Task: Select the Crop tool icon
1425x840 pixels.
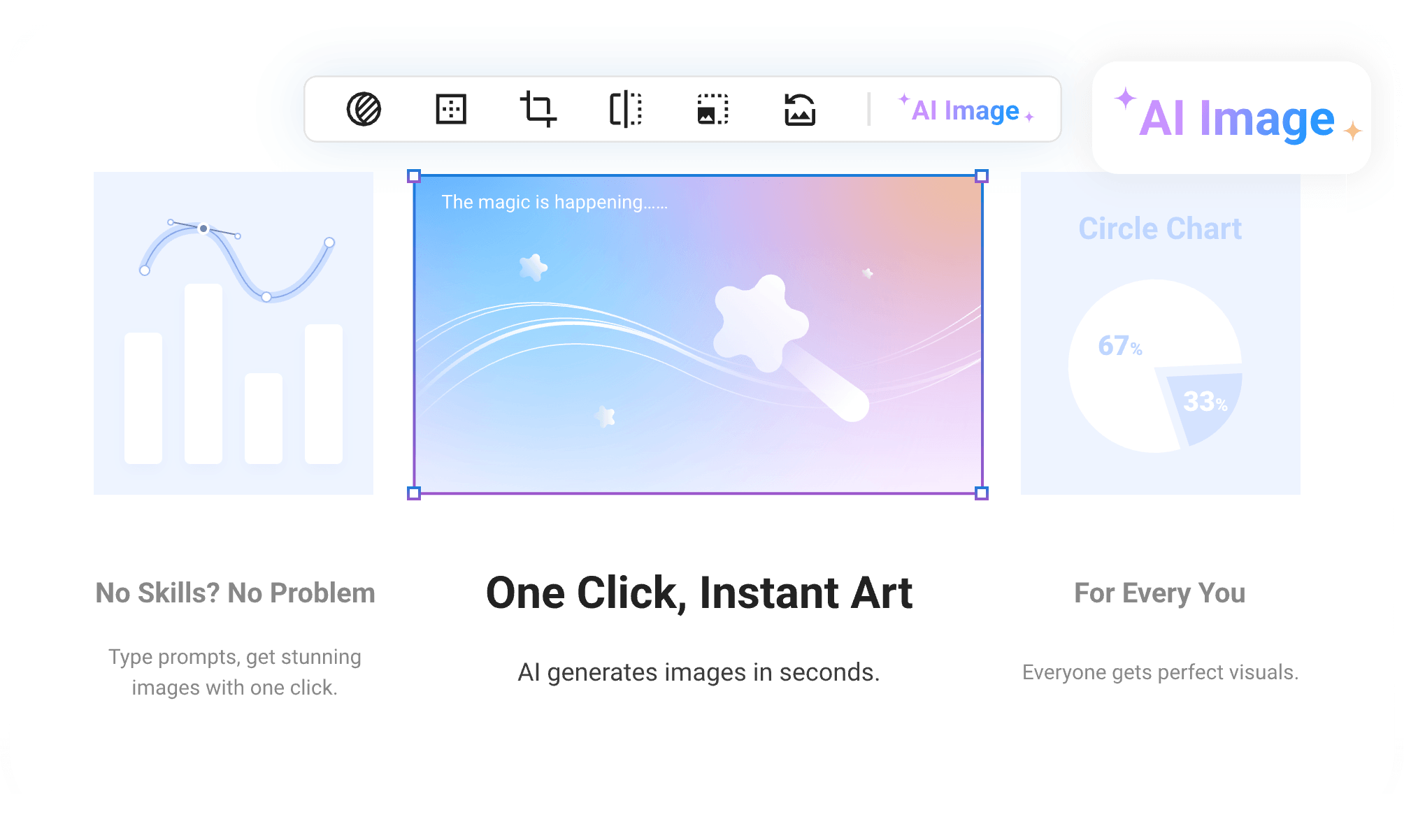Action: 538,109
